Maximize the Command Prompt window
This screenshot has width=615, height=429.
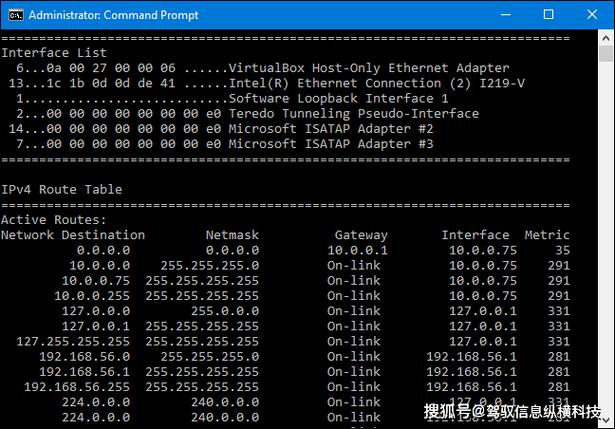click(549, 15)
